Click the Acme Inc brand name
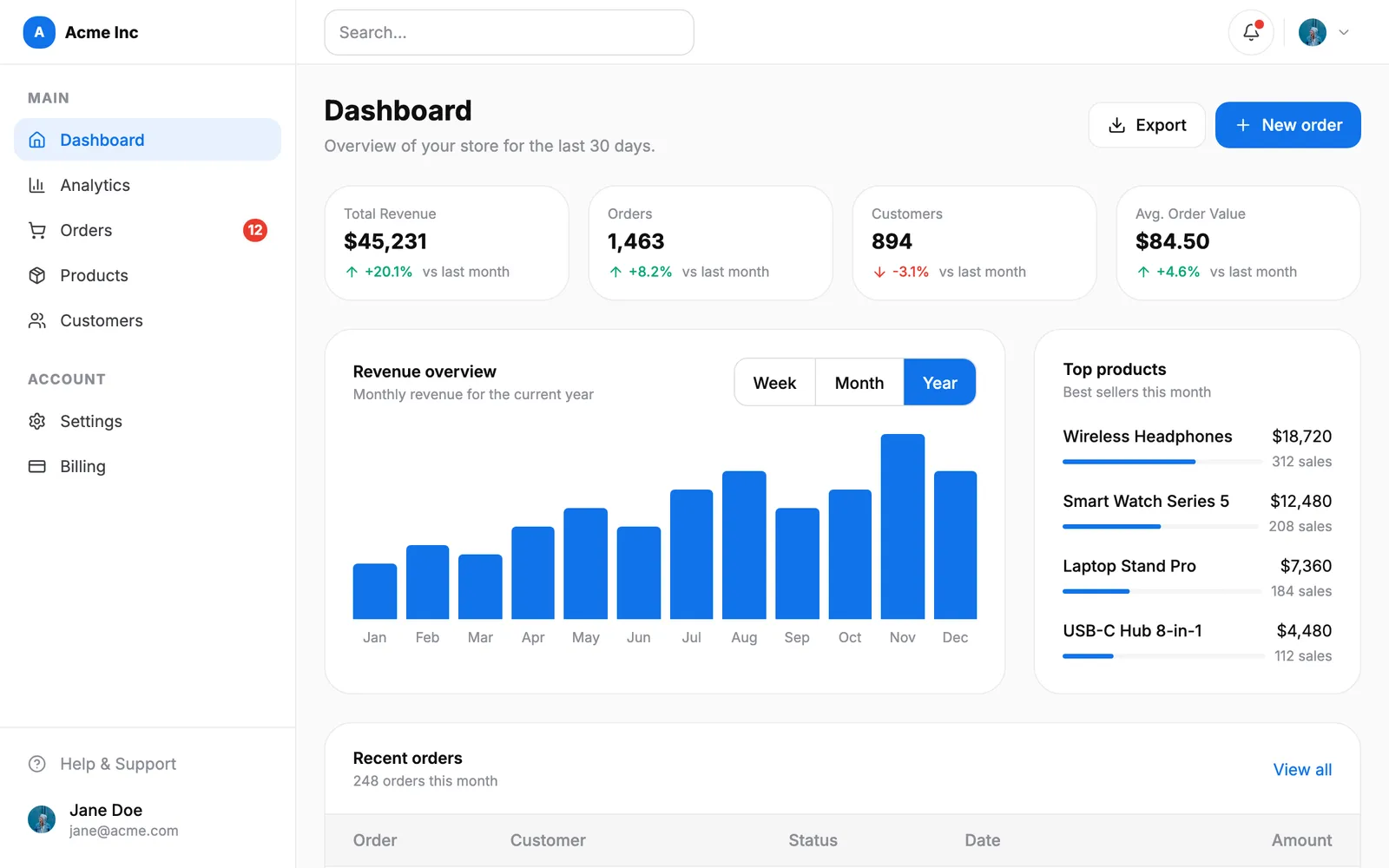 102,32
